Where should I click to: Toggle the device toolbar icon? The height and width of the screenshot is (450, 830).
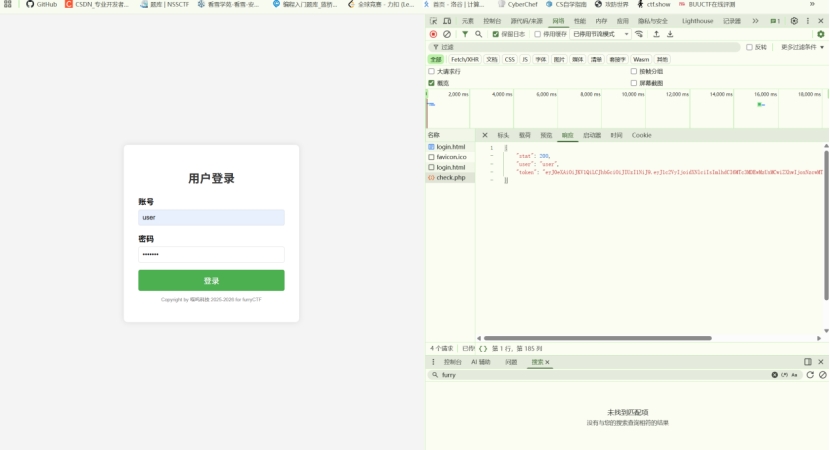click(447, 20)
